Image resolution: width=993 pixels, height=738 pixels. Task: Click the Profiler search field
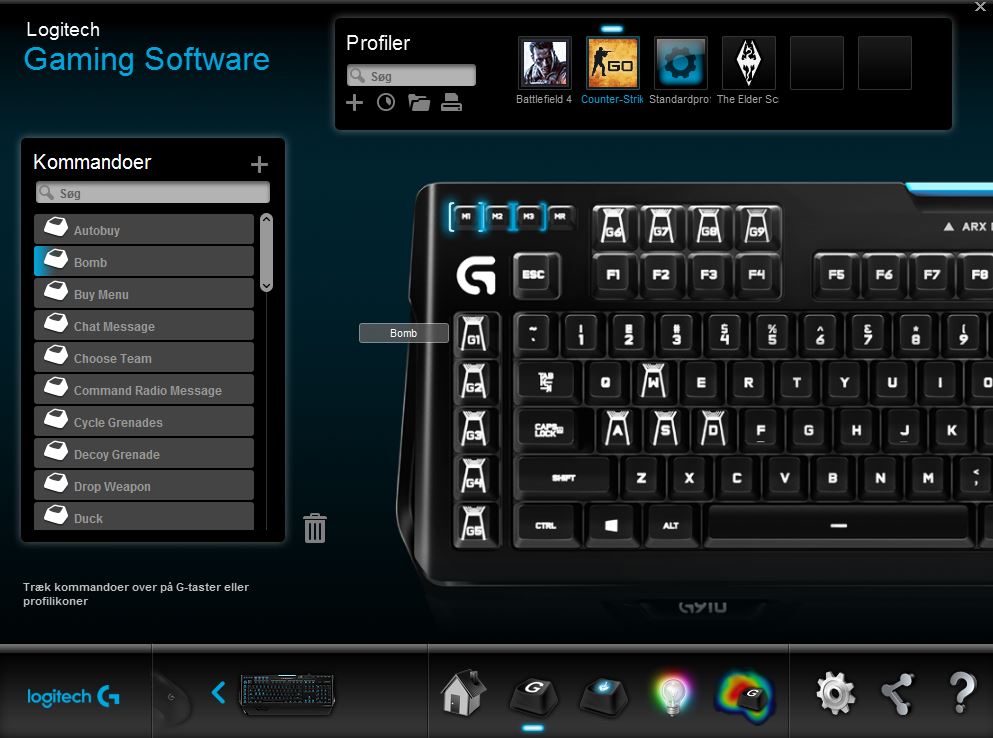(x=411, y=75)
